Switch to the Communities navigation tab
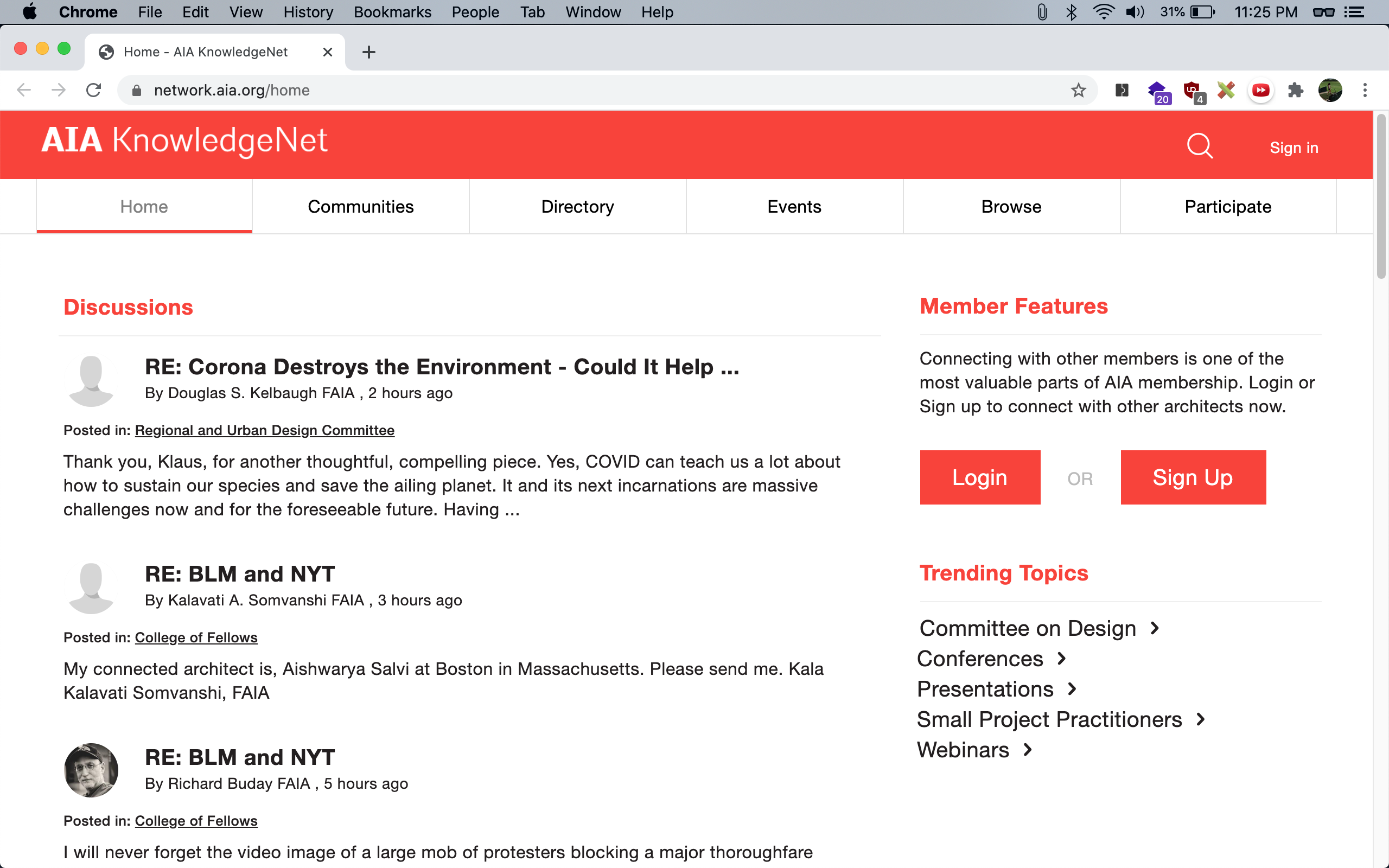The width and height of the screenshot is (1389, 868). 360,207
